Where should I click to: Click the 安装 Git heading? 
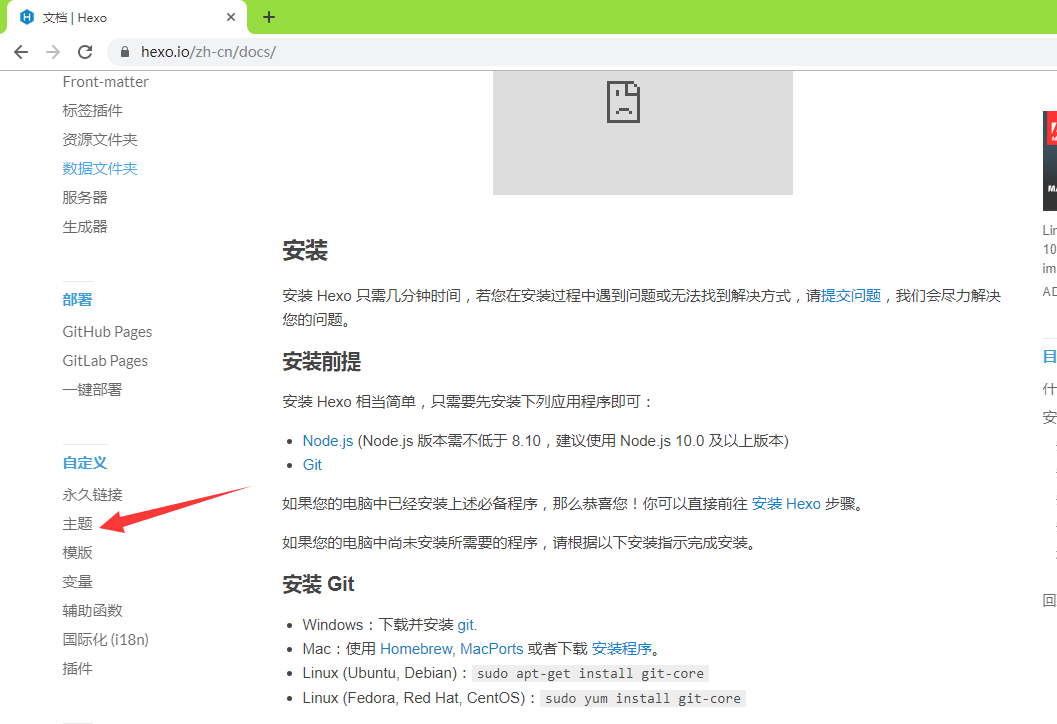click(318, 584)
